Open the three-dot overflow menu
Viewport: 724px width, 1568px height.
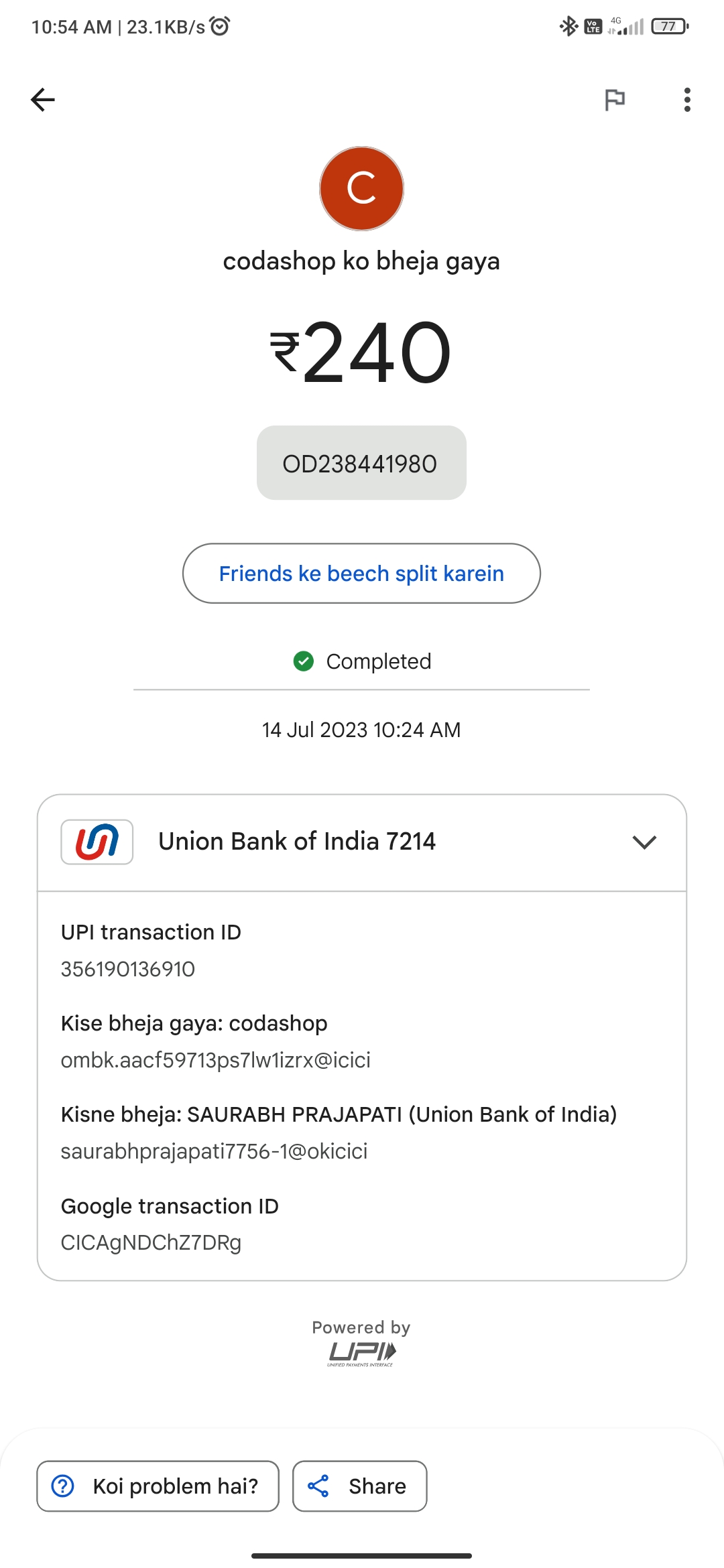tap(687, 100)
